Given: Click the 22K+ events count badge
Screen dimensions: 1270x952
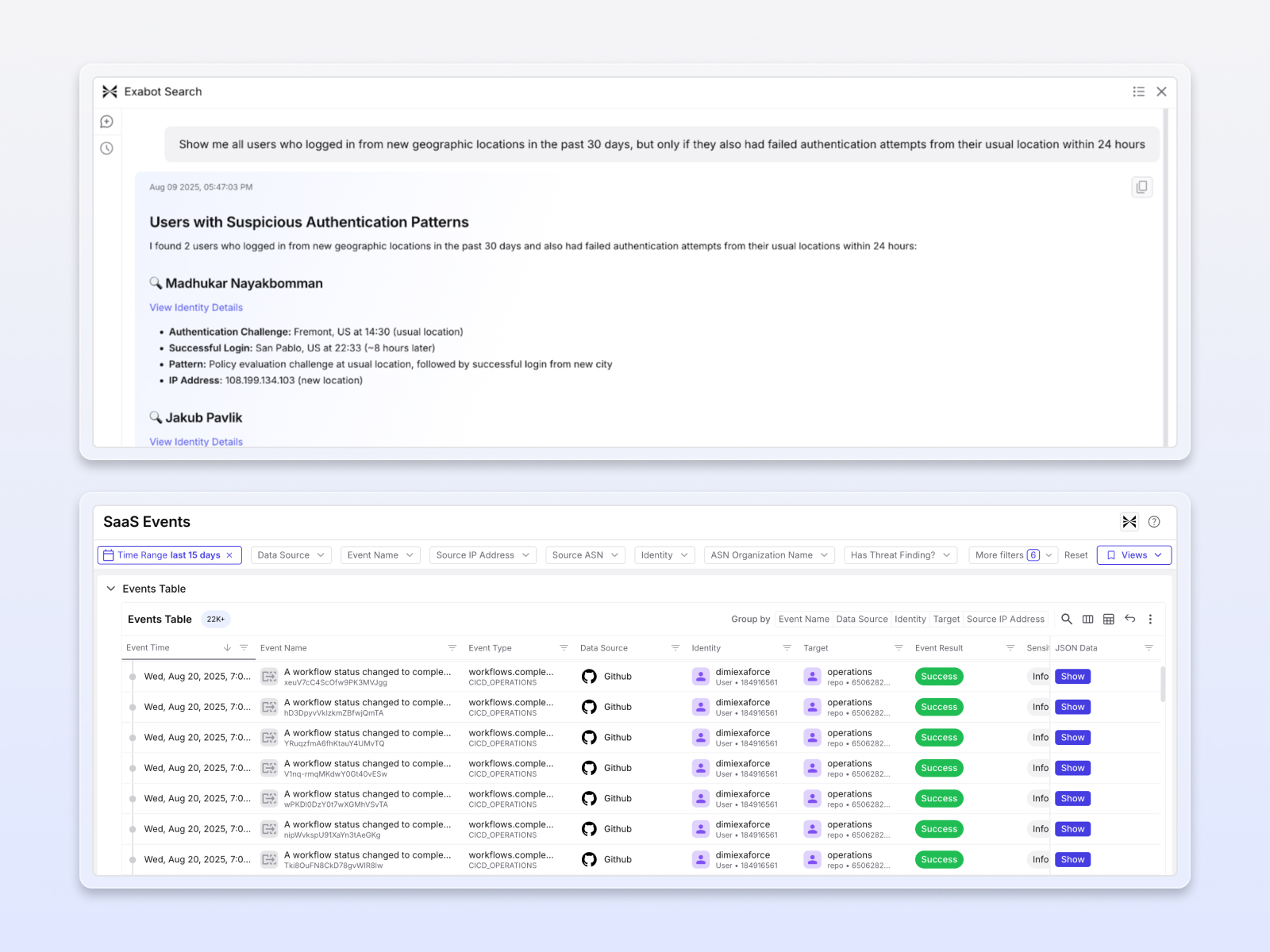Looking at the screenshot, I should pos(215,620).
